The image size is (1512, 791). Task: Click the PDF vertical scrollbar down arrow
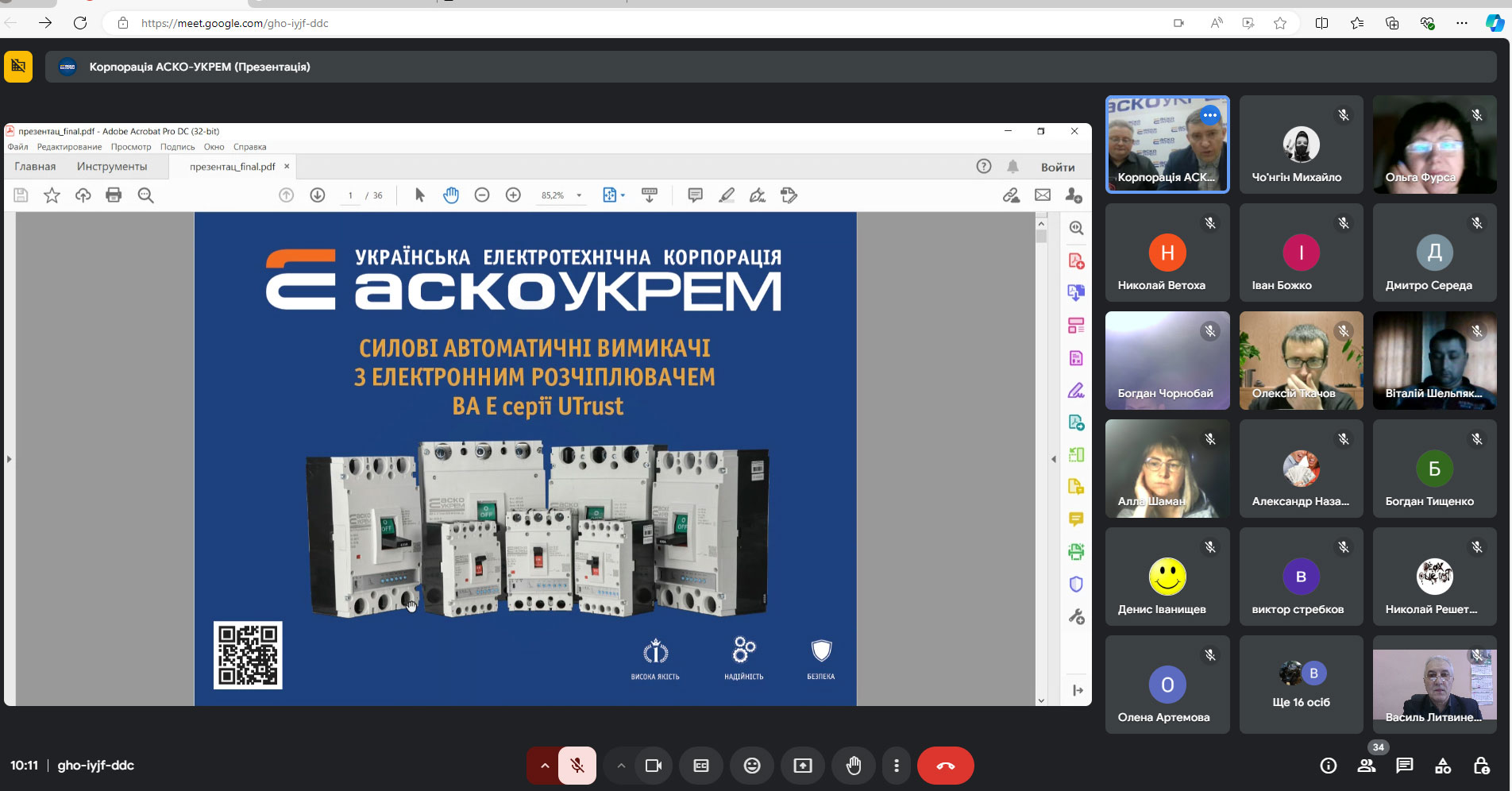point(1041,700)
